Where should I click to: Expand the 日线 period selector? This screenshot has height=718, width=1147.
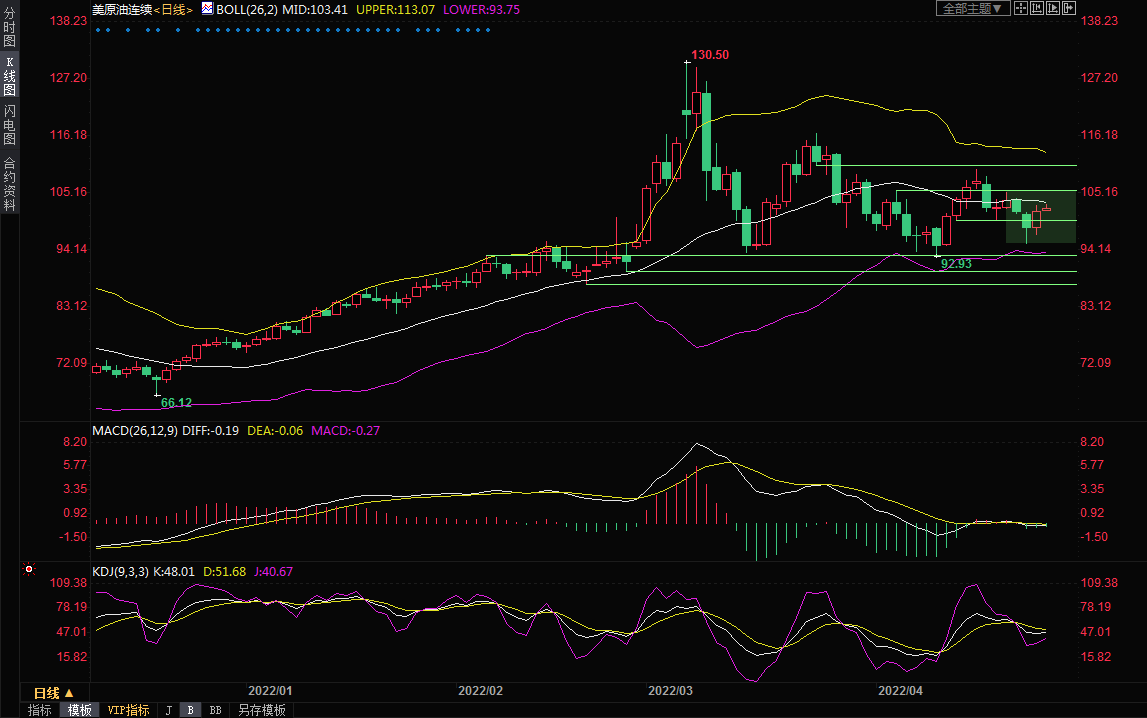(x=53, y=693)
